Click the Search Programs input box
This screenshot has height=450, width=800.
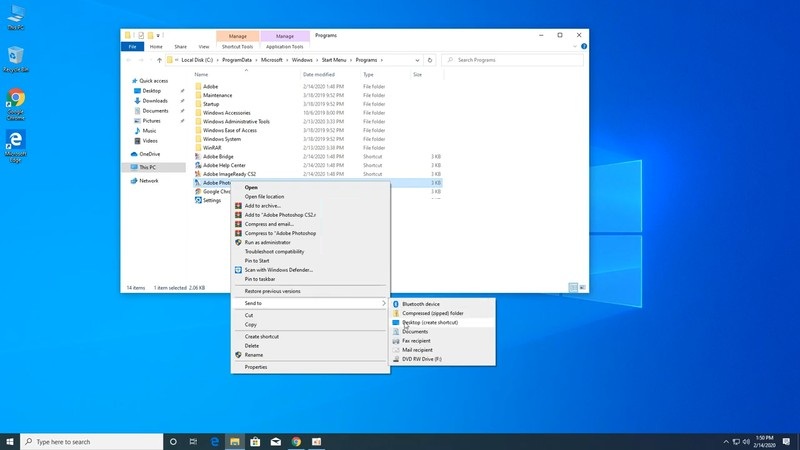point(515,60)
